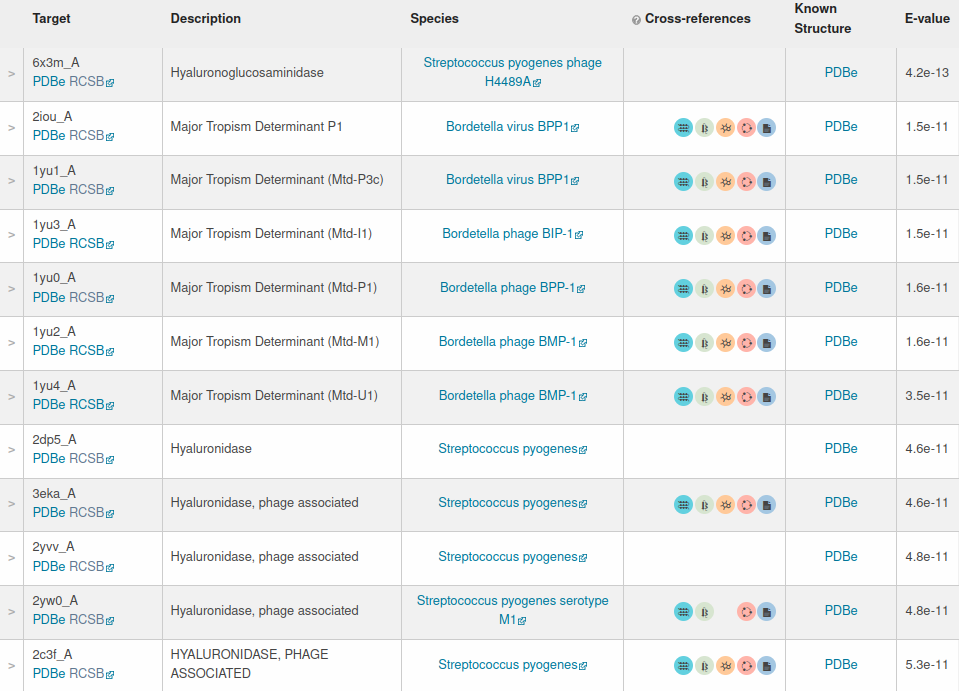
Task: Click the orange molecule icon in the 2c3f_A row
Action: tap(726, 665)
